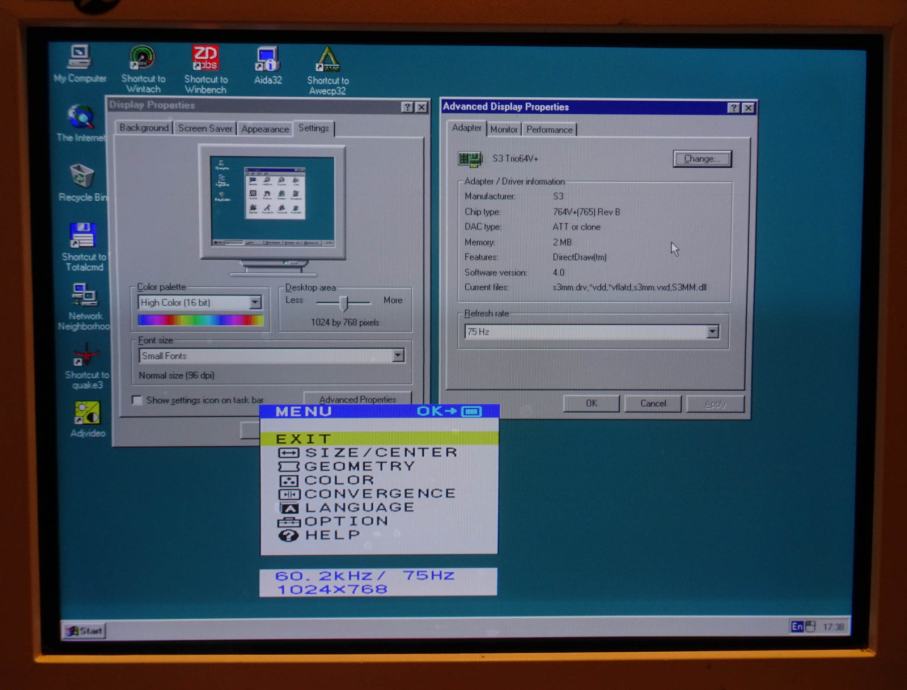Select EXIT in the monitor OSD menu
The height and width of the screenshot is (690, 907).
(x=379, y=439)
